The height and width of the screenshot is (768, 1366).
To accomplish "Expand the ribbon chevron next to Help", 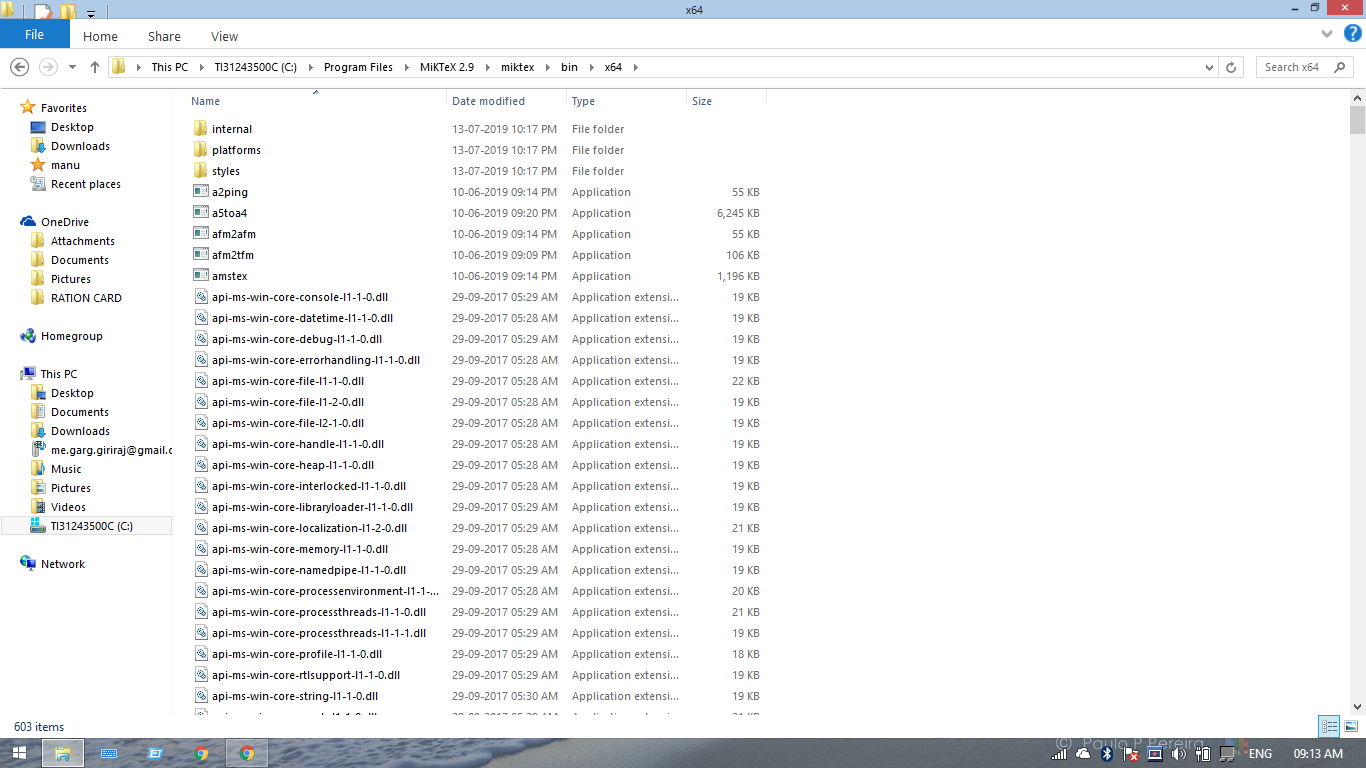I will pyautogui.click(x=1327, y=33).
